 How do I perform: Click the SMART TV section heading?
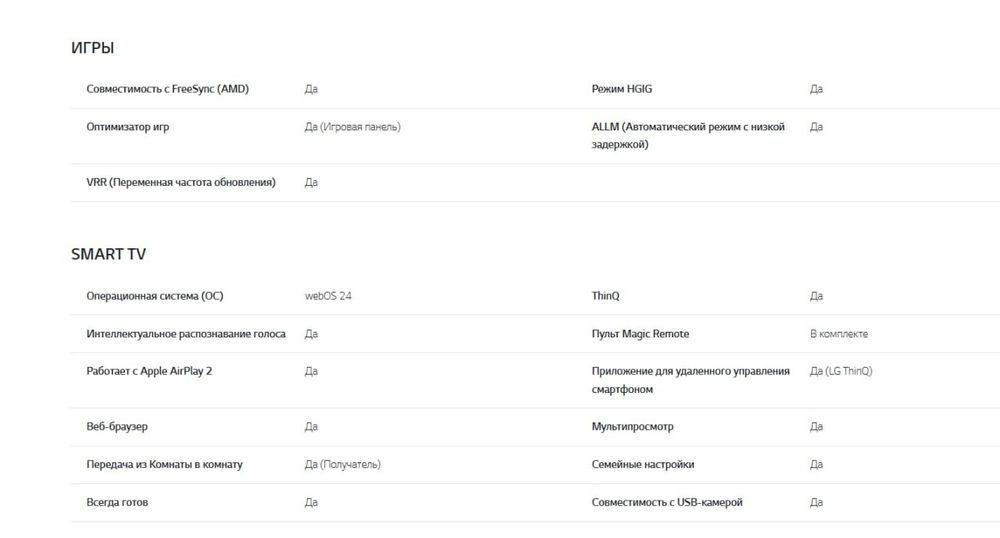pos(108,255)
